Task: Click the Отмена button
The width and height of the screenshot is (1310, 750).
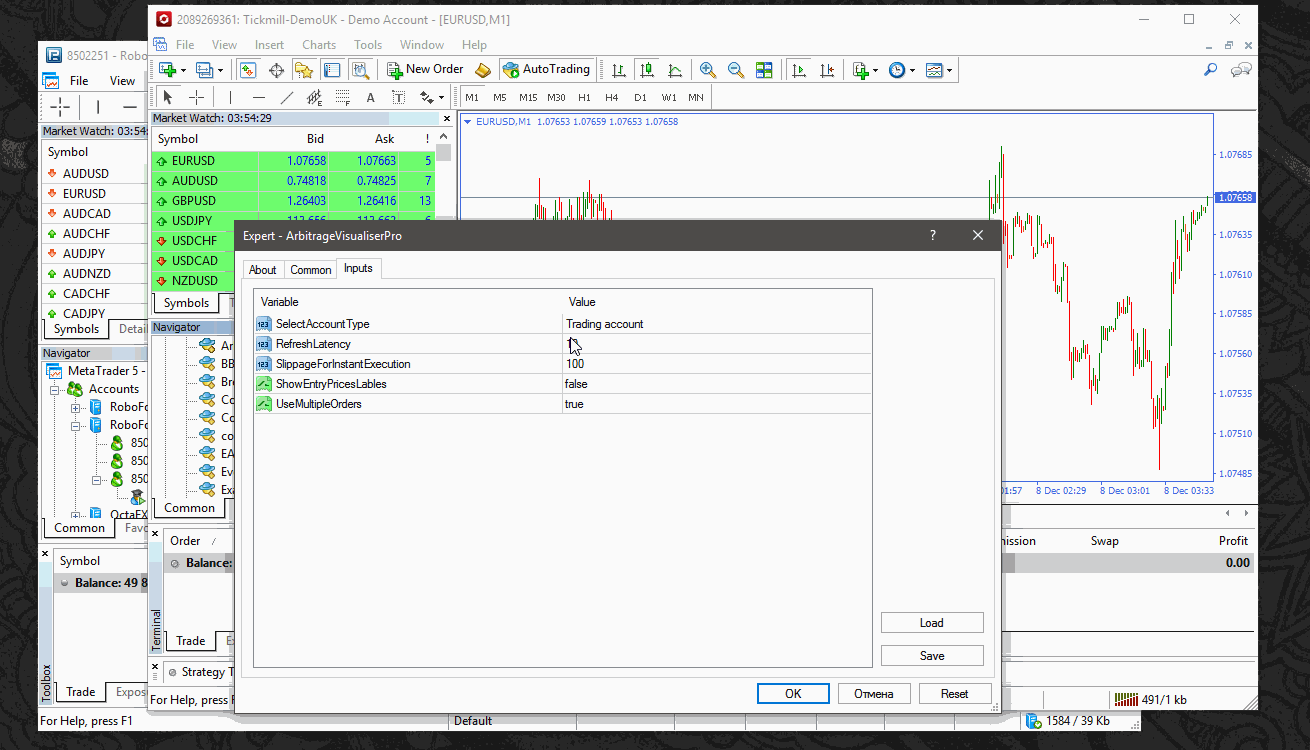Action: pos(874,693)
